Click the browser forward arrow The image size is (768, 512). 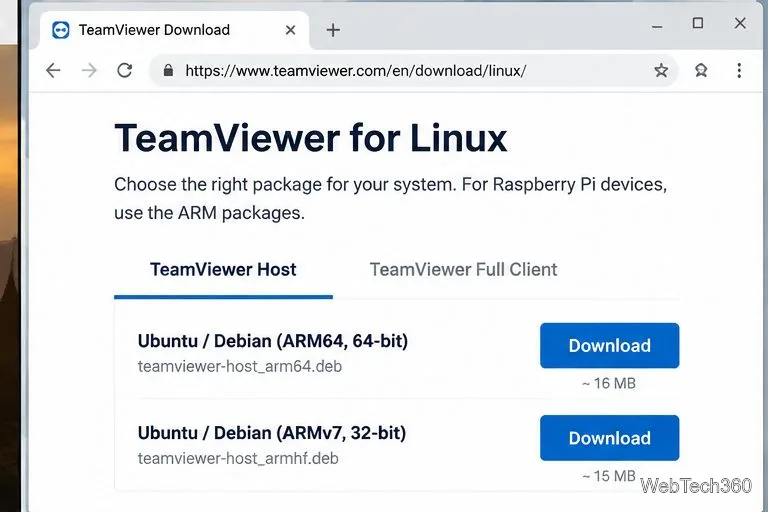pos(89,71)
